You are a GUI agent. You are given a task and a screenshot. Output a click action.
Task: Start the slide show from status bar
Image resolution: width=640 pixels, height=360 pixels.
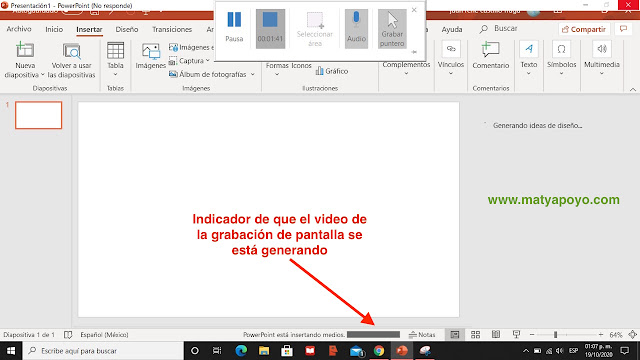point(516,335)
